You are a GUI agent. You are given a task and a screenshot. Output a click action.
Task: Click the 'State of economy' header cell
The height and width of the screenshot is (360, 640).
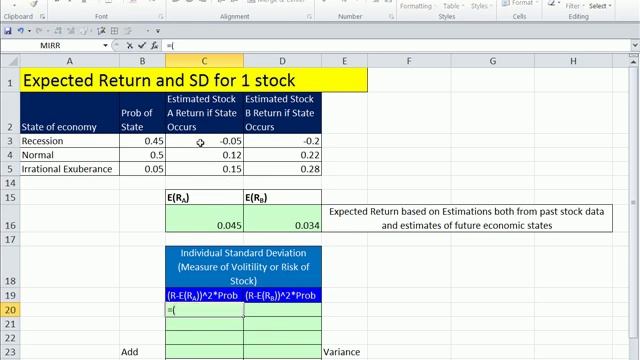pyautogui.click(x=69, y=113)
